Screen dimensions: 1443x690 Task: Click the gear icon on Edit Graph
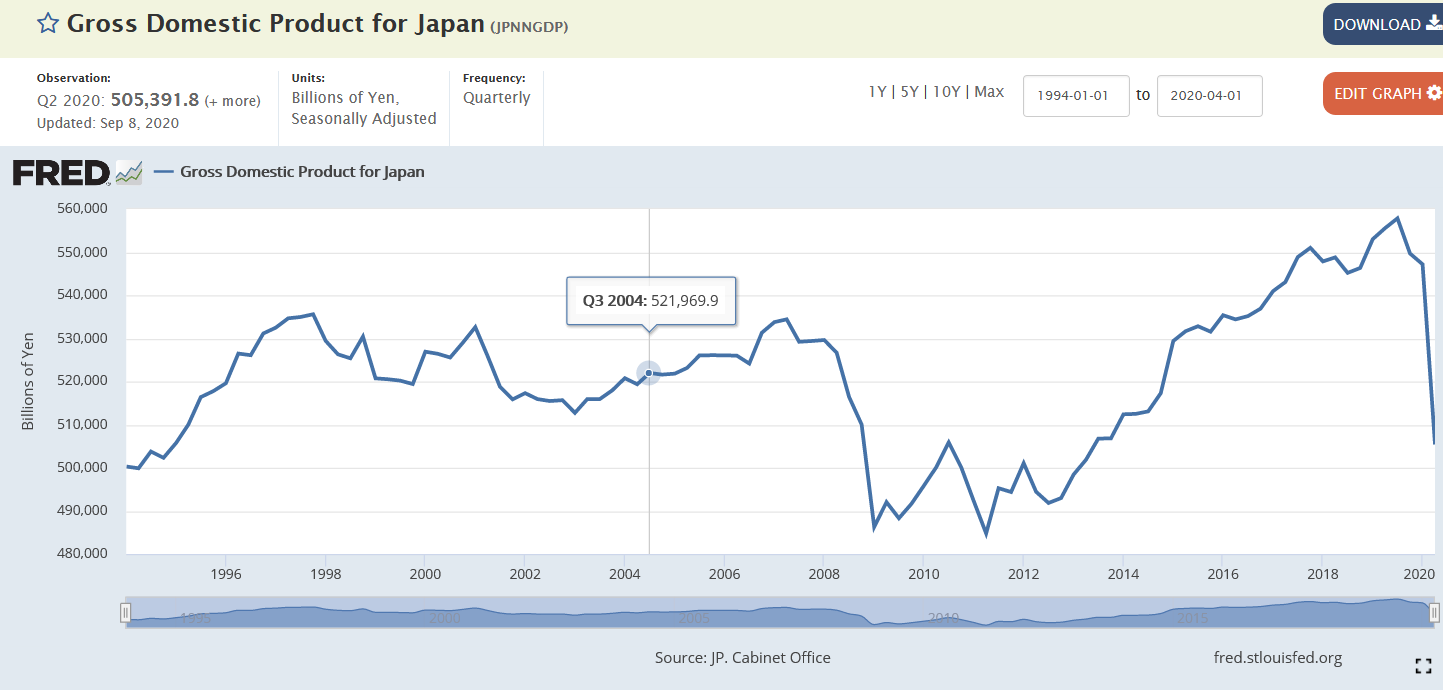coord(1434,93)
